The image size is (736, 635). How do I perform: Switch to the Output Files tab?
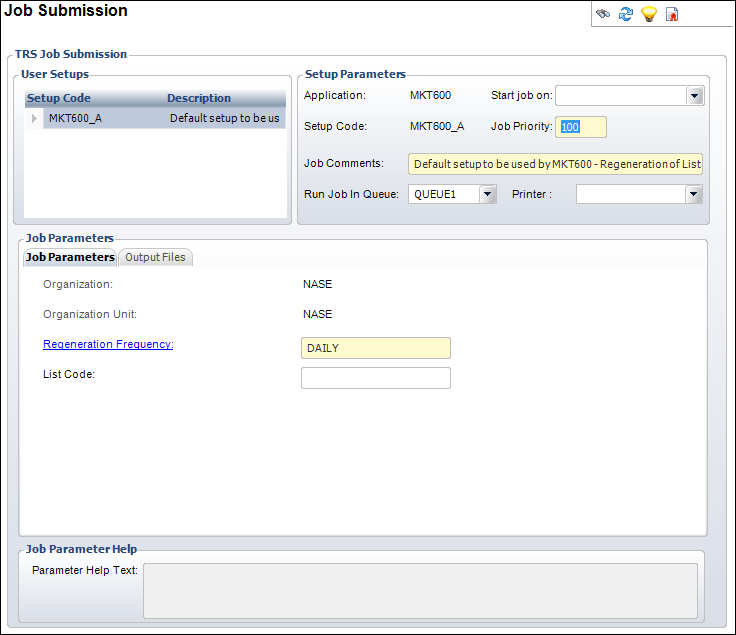[x=155, y=257]
